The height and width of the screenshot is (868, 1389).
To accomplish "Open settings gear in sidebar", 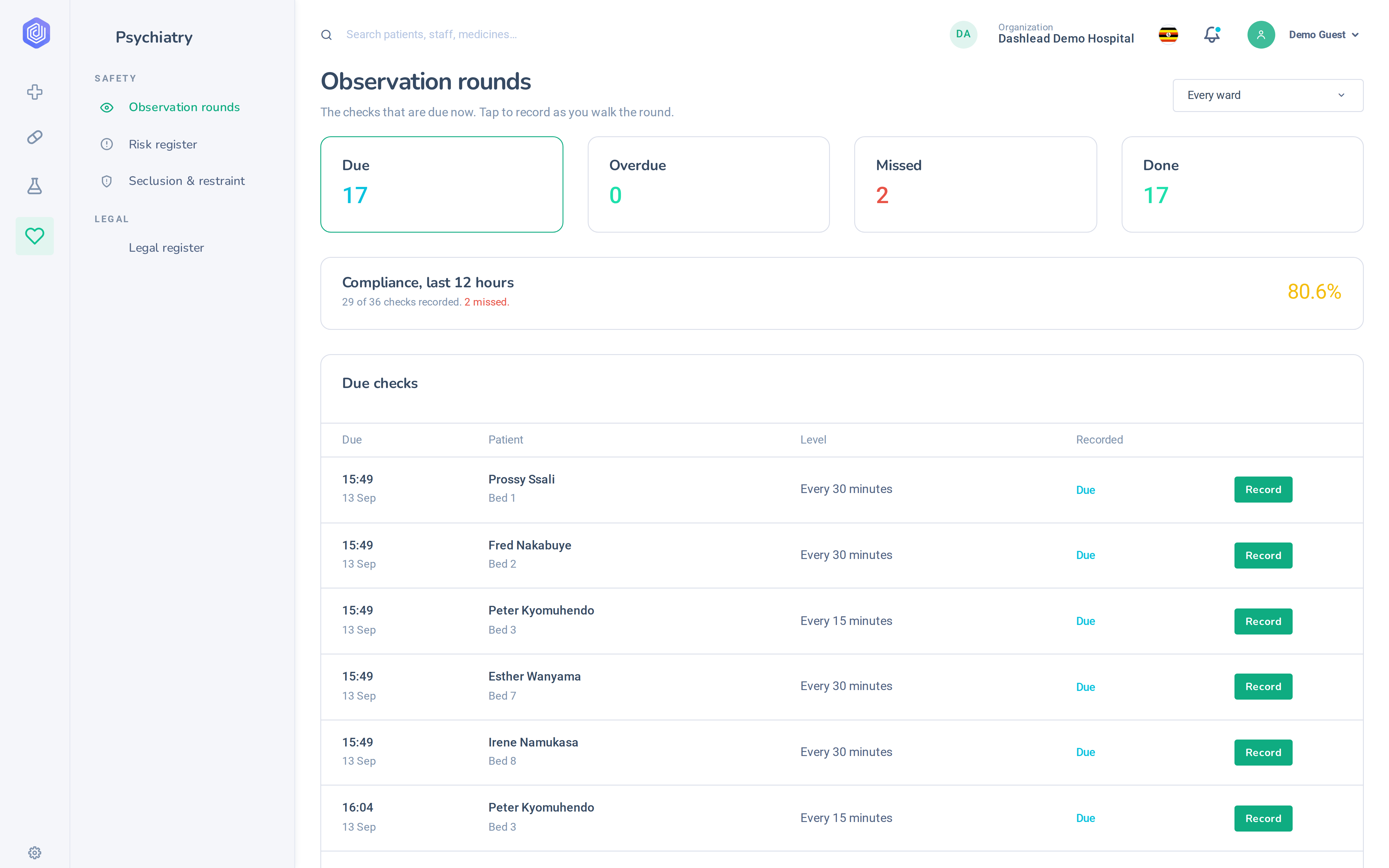I will 35,852.
